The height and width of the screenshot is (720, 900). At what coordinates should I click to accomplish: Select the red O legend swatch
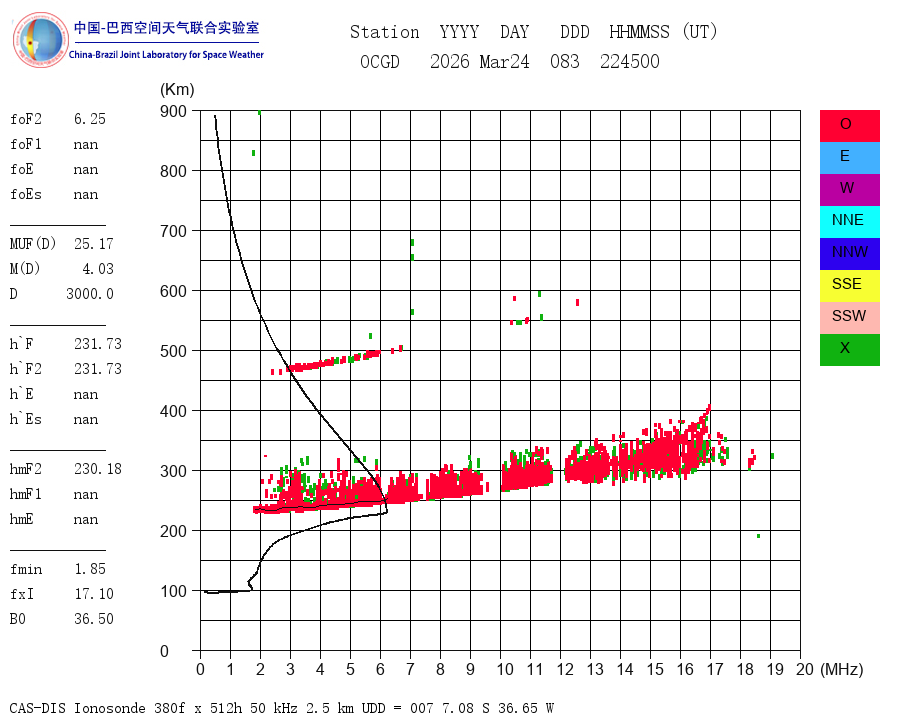[x=849, y=126]
